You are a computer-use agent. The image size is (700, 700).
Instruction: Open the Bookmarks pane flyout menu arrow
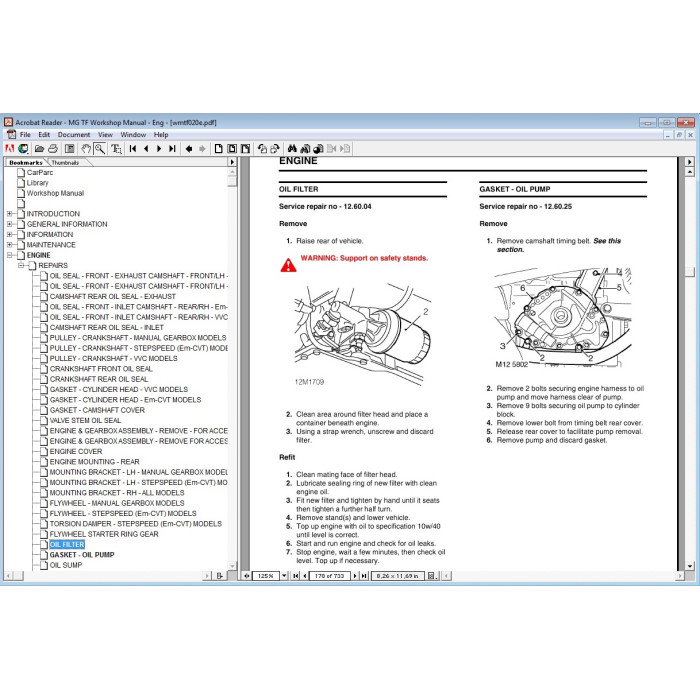[x=232, y=162]
